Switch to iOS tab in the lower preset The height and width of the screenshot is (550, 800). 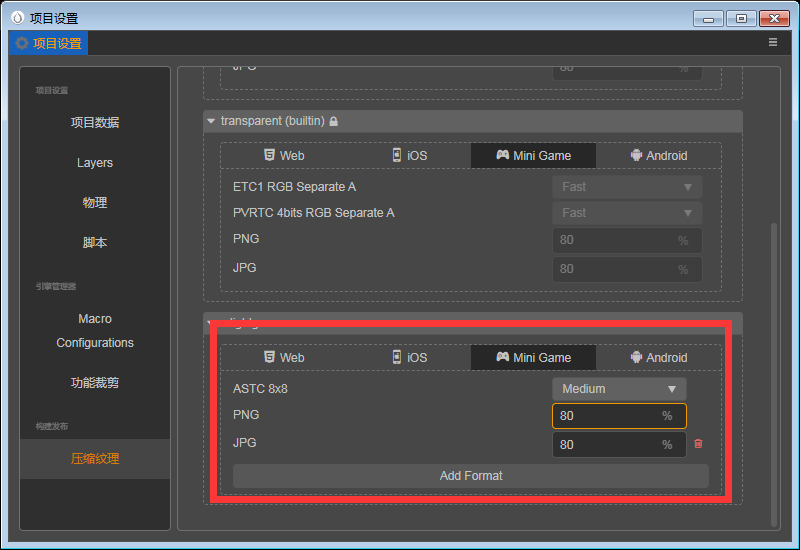(409, 358)
